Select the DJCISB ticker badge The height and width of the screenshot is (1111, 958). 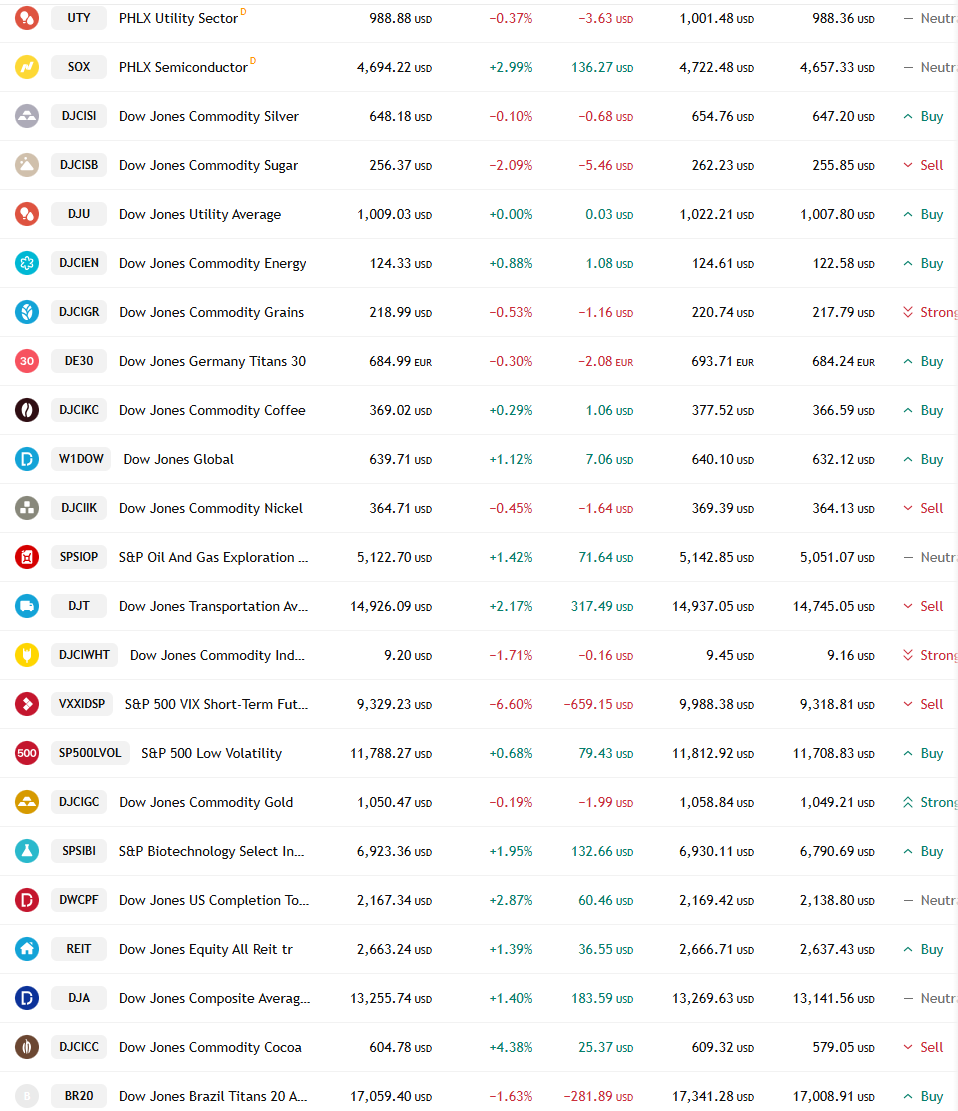pos(79,164)
